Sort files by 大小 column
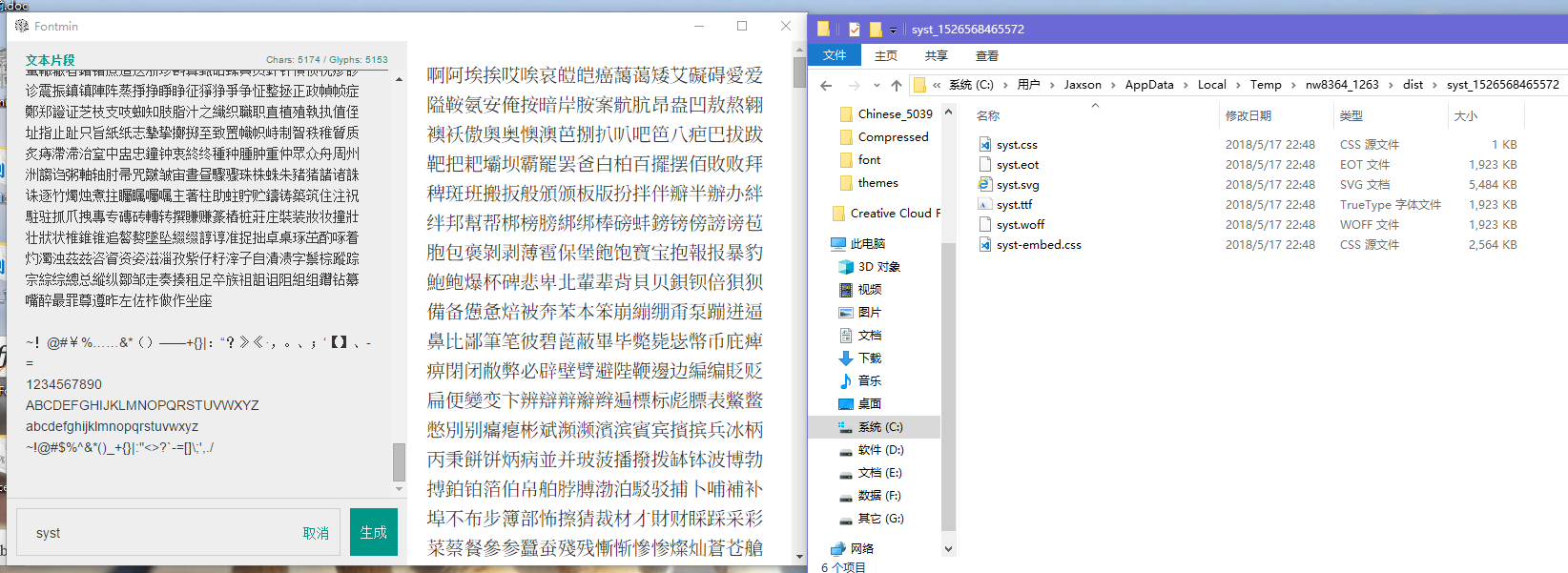1568x573 pixels. coord(1486,115)
